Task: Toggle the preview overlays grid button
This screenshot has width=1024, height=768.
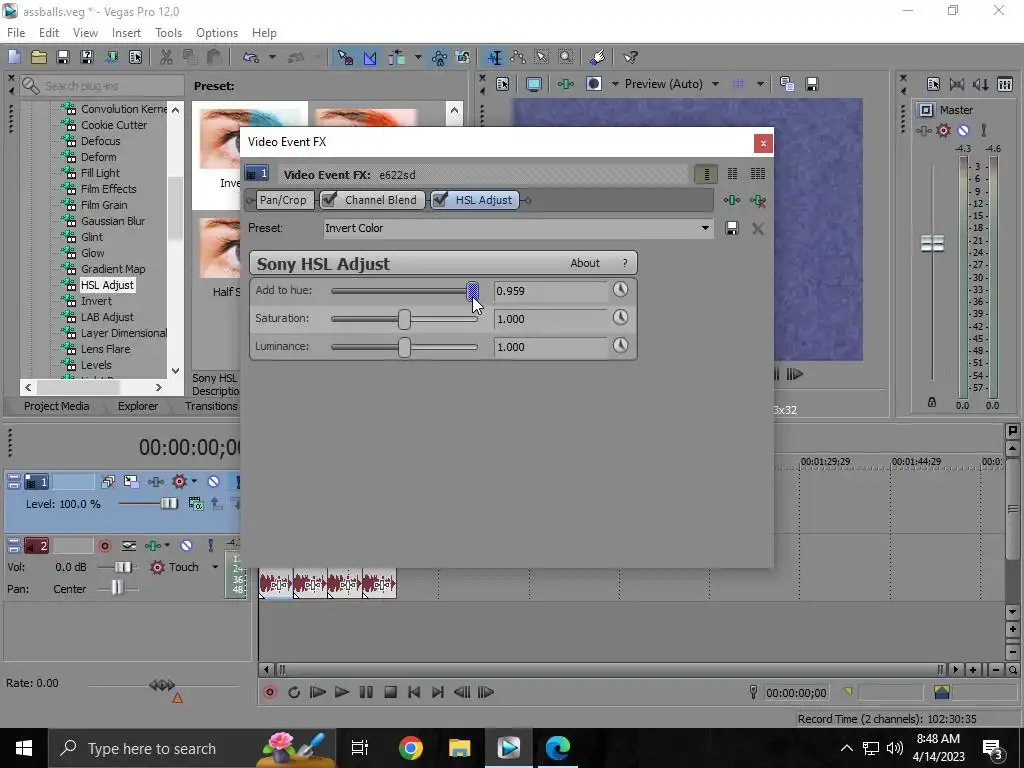Action: point(739,84)
